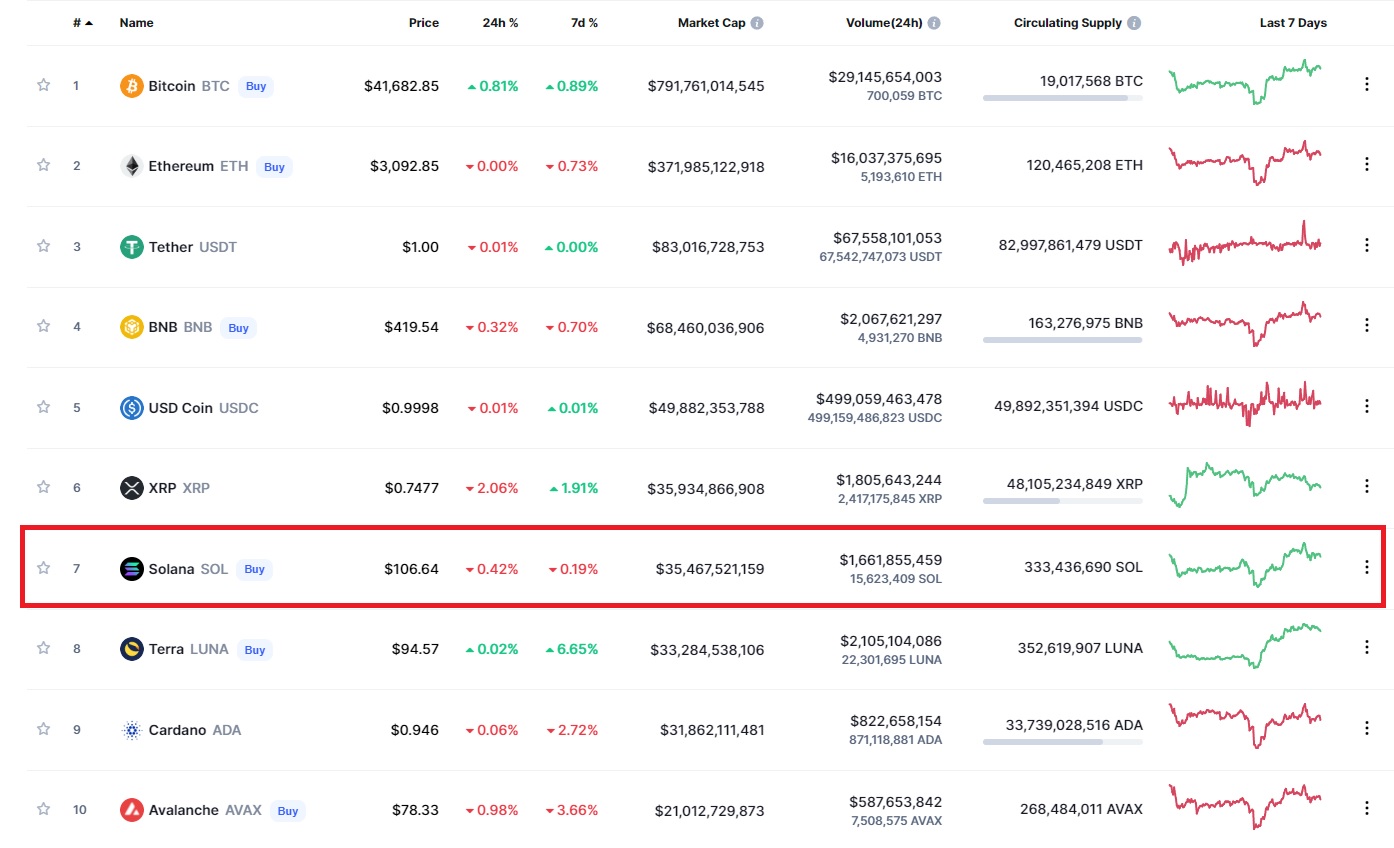Image resolution: width=1394 pixels, height=848 pixels.
Task: Click Ethereum volume $16,037,375,695
Action: point(886,158)
